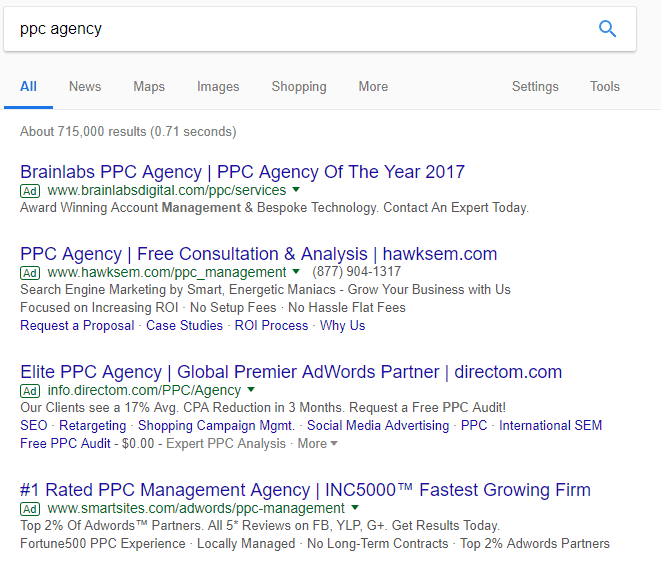Switch to the Images tab
The width and height of the screenshot is (661, 575).
click(x=218, y=86)
